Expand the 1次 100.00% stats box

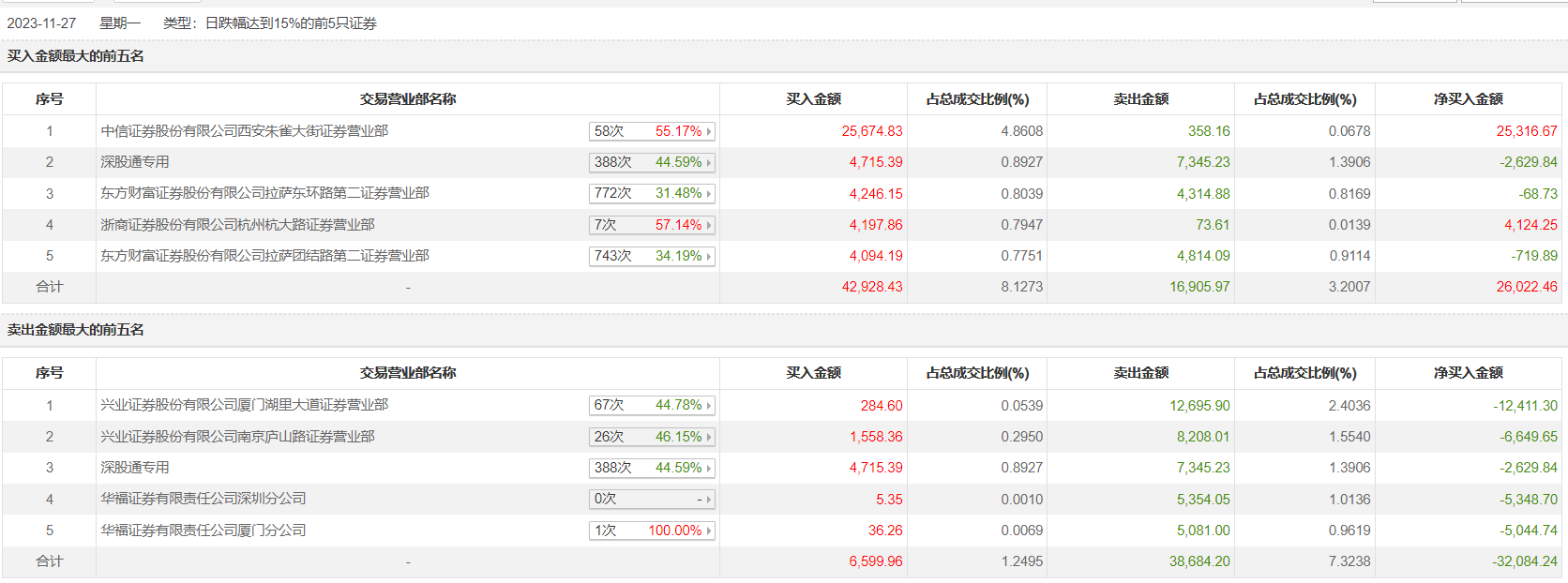(652, 531)
